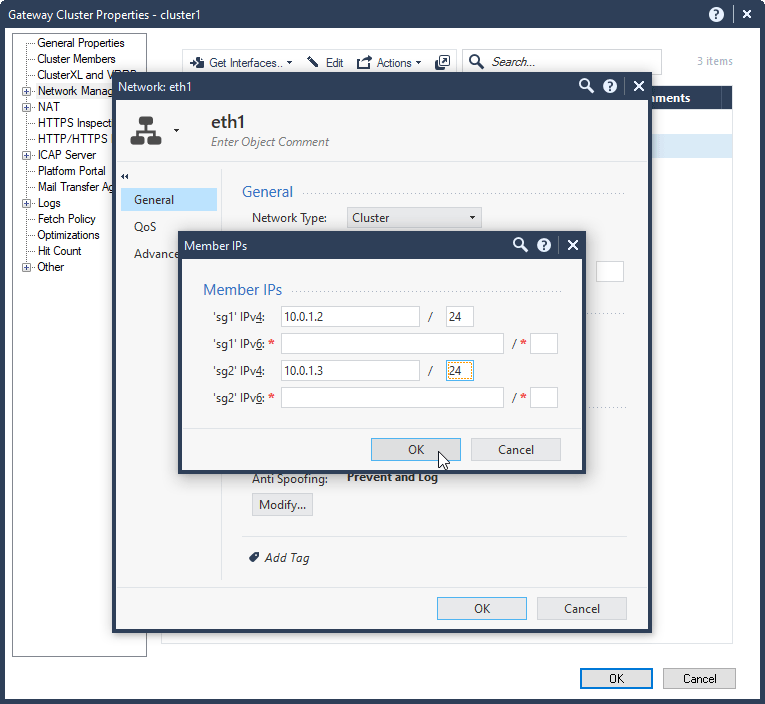Select Fetch Policy in the tree
Screen dimensions: 765x704
[x=67, y=219]
